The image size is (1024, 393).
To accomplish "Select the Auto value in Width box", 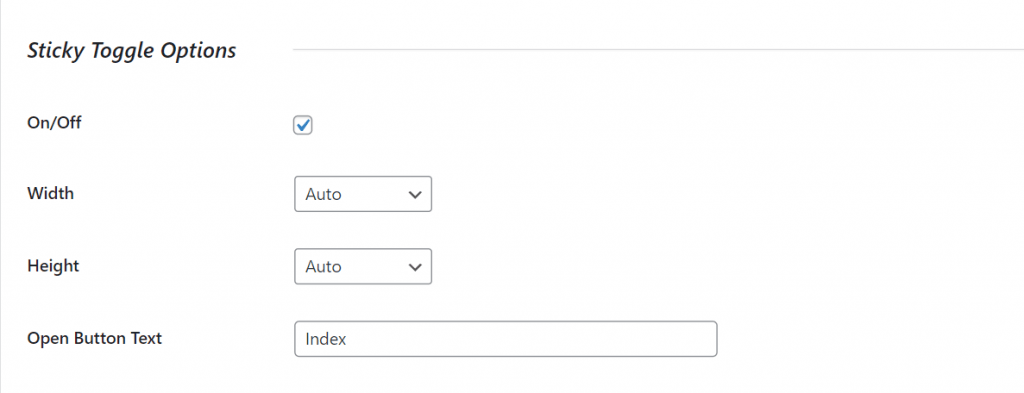I will (x=323, y=195).
